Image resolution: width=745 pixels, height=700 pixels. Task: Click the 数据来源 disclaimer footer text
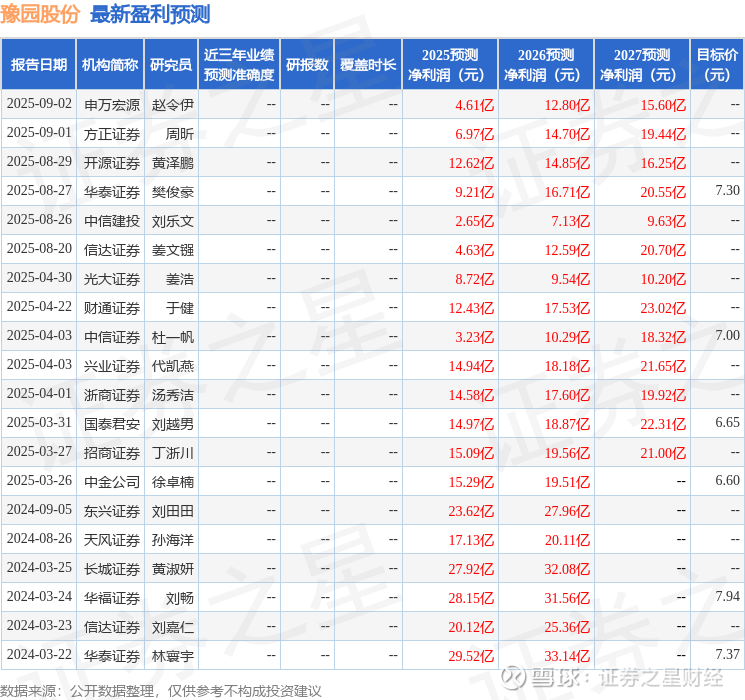point(161,690)
